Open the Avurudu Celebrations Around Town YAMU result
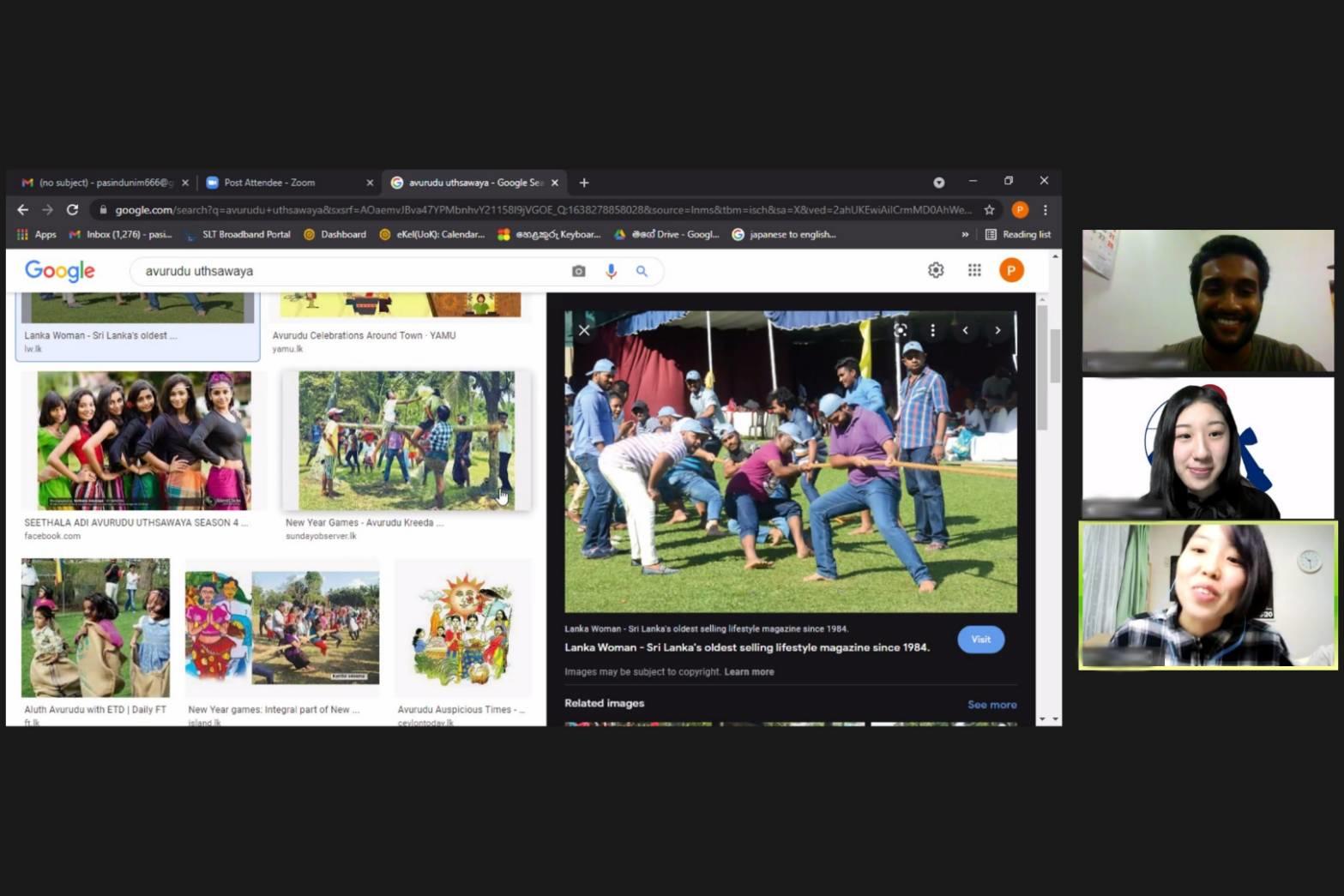This screenshot has height=896, width=1344. [x=364, y=335]
